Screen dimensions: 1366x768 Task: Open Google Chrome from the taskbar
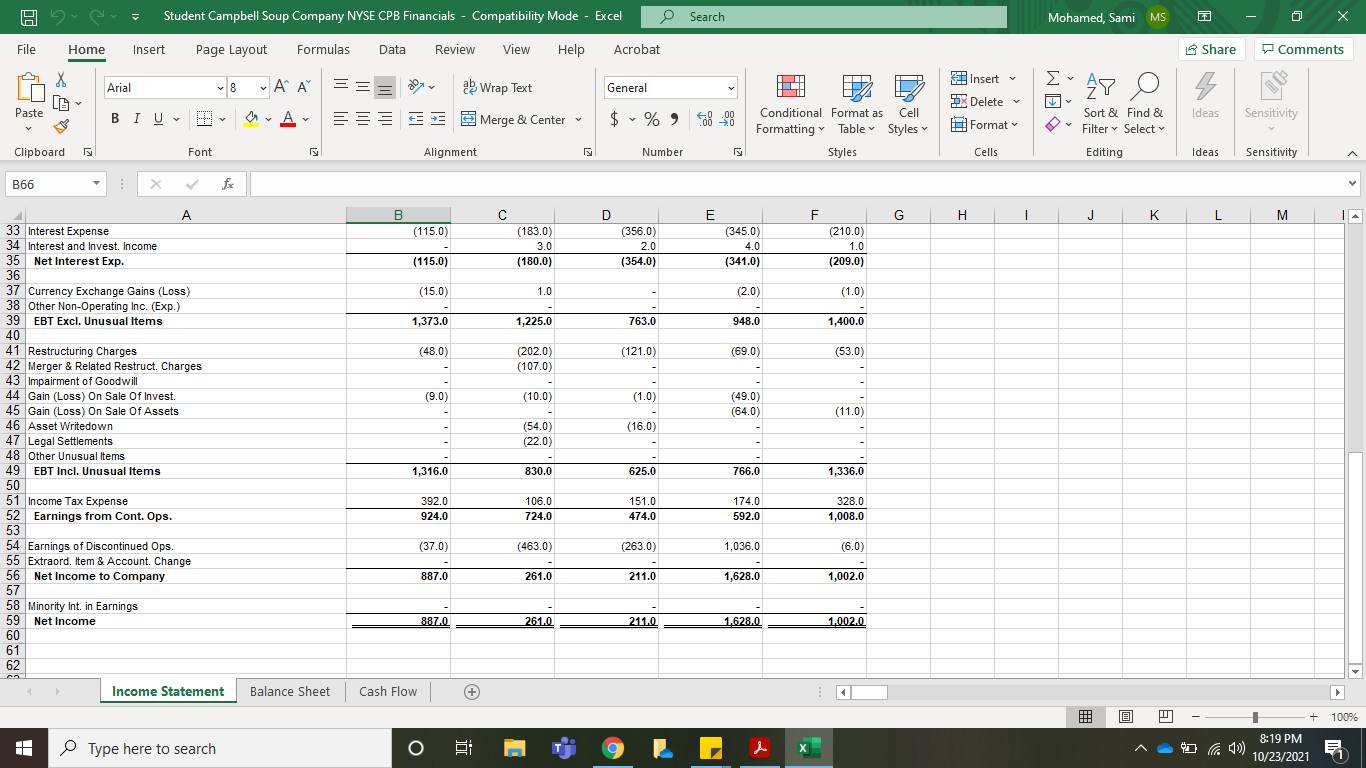tap(612, 747)
